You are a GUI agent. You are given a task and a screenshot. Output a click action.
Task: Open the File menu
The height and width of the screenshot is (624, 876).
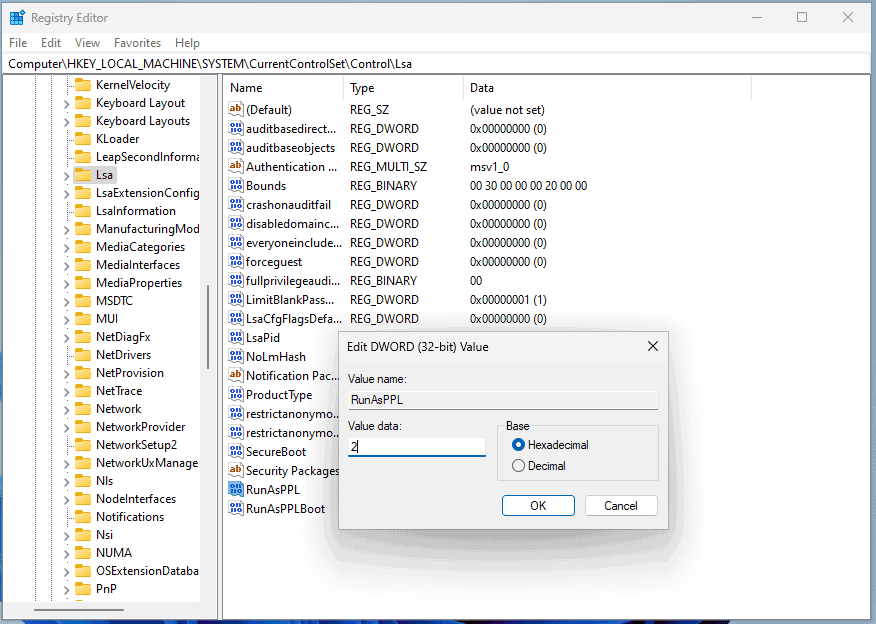coord(18,42)
